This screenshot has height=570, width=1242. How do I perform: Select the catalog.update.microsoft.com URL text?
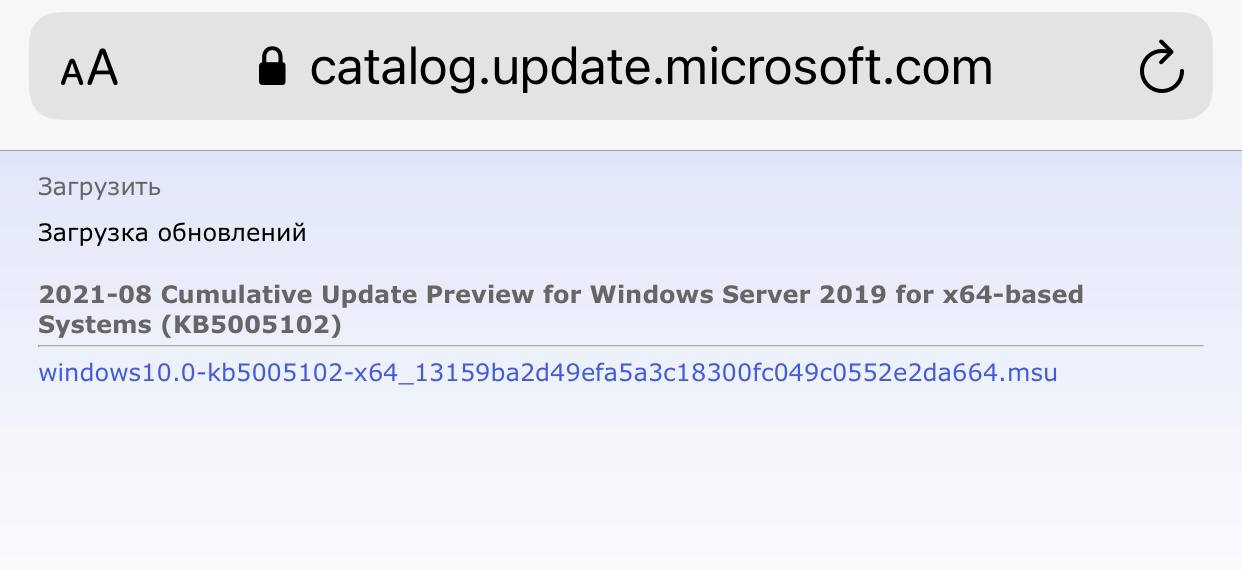(x=651, y=68)
